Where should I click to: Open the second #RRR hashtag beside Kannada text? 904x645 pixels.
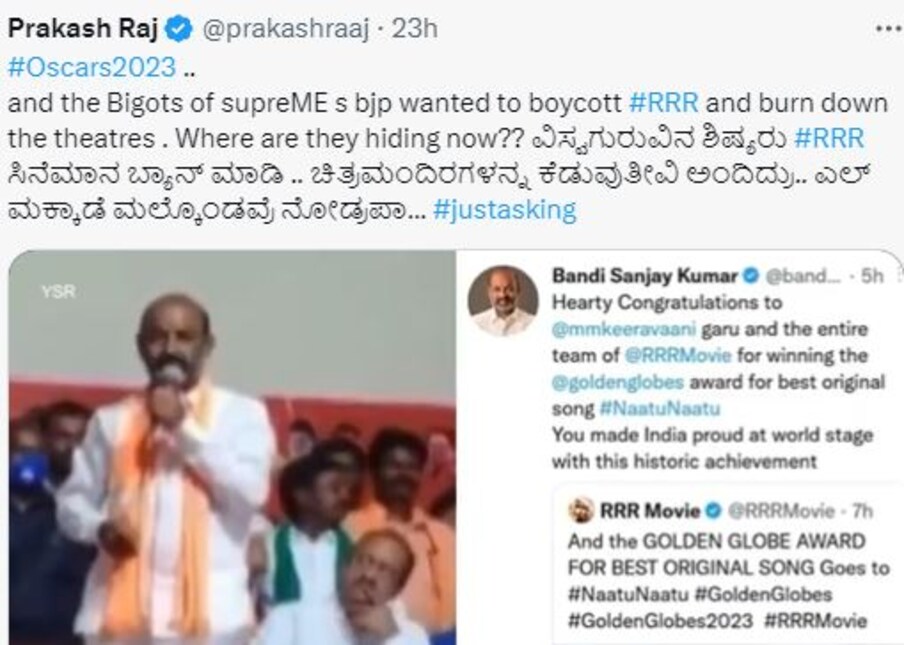coord(829,138)
